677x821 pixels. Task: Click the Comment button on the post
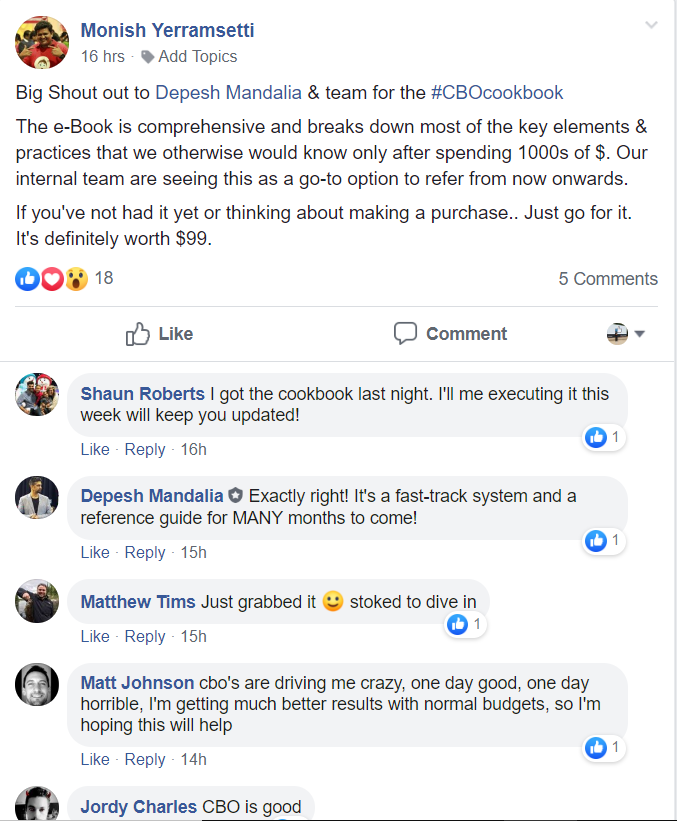coord(450,334)
